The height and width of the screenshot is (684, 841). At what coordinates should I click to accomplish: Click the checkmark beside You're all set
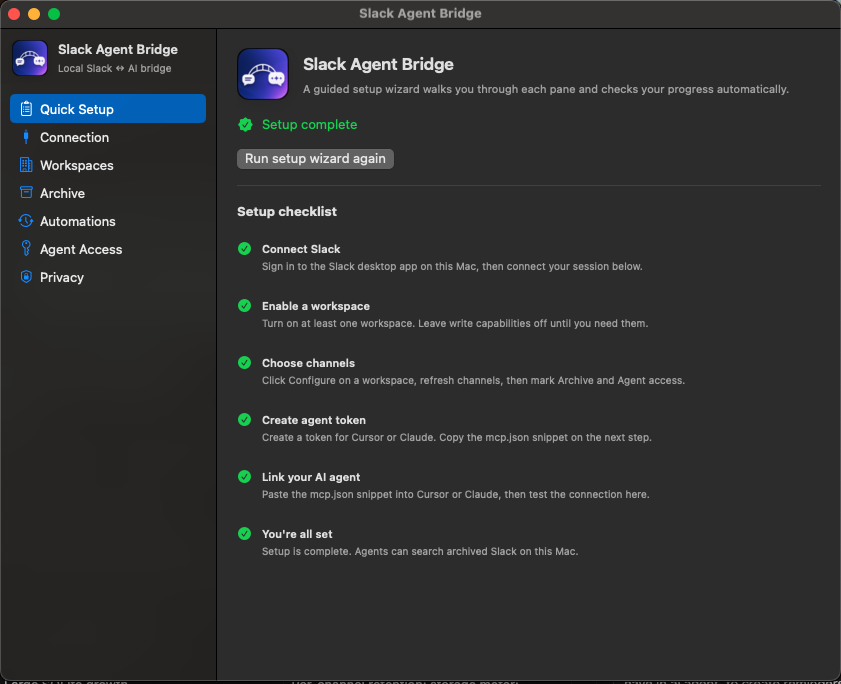coord(245,534)
